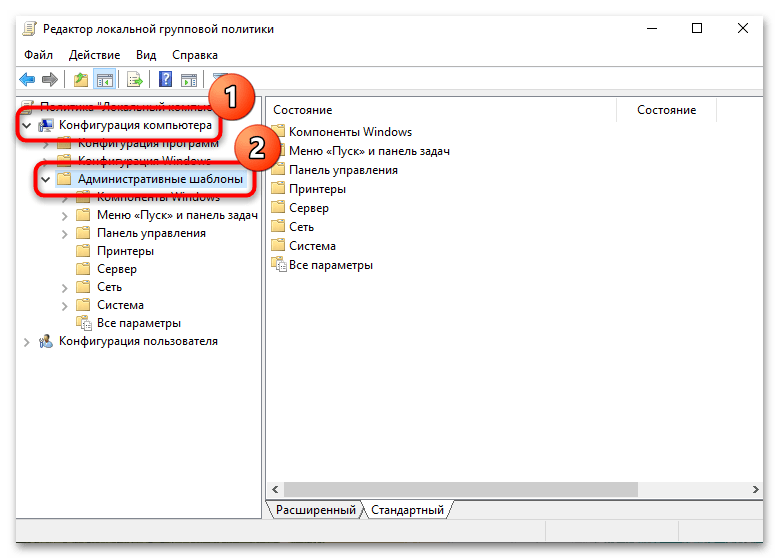
Task: Select Система in the tree
Action: pos(120,305)
